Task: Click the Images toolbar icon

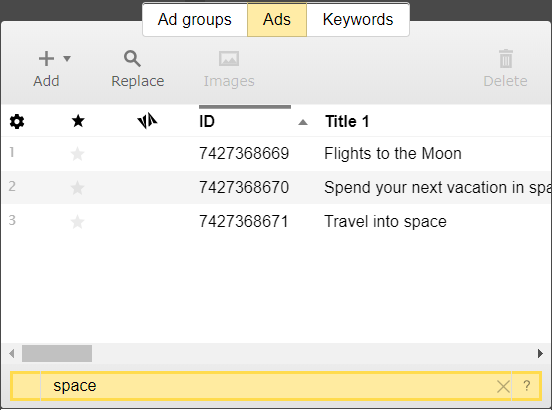Action: point(229,59)
